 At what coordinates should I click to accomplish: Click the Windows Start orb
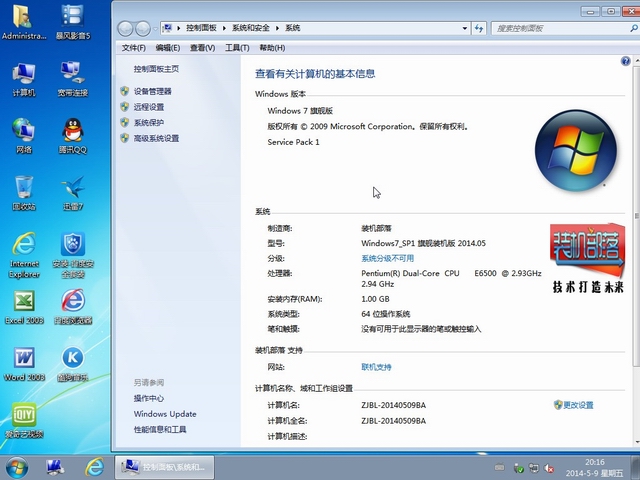17,468
